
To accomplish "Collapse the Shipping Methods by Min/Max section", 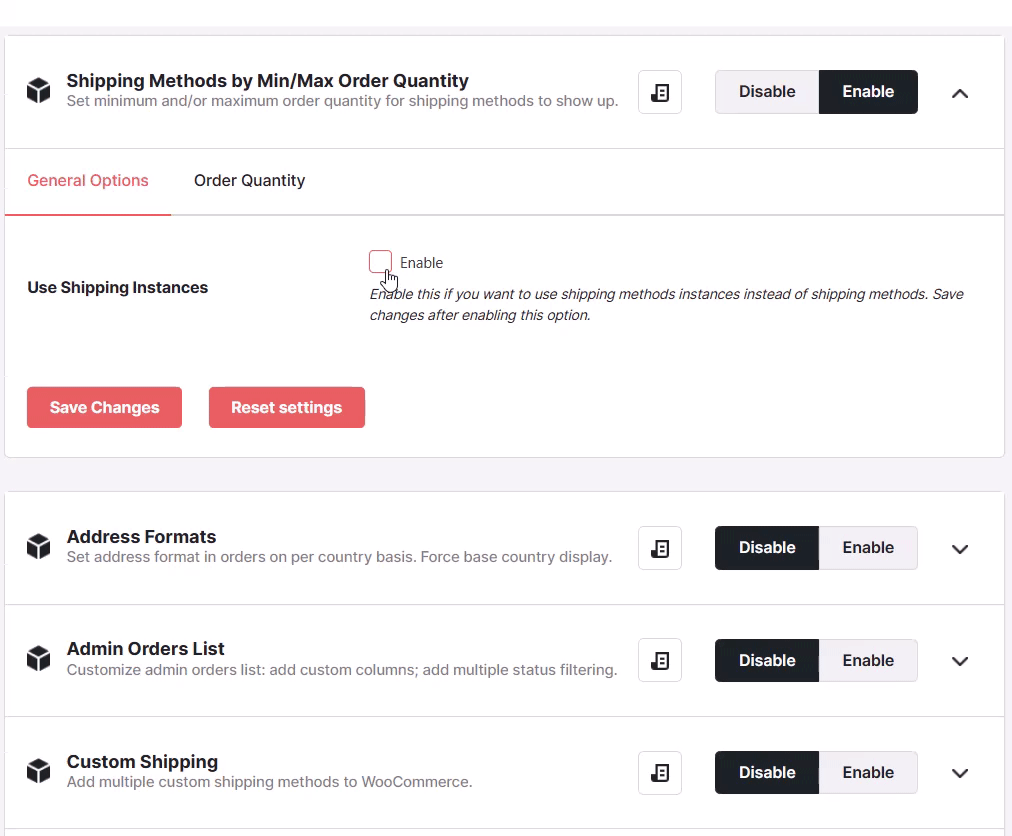I will (x=960, y=94).
